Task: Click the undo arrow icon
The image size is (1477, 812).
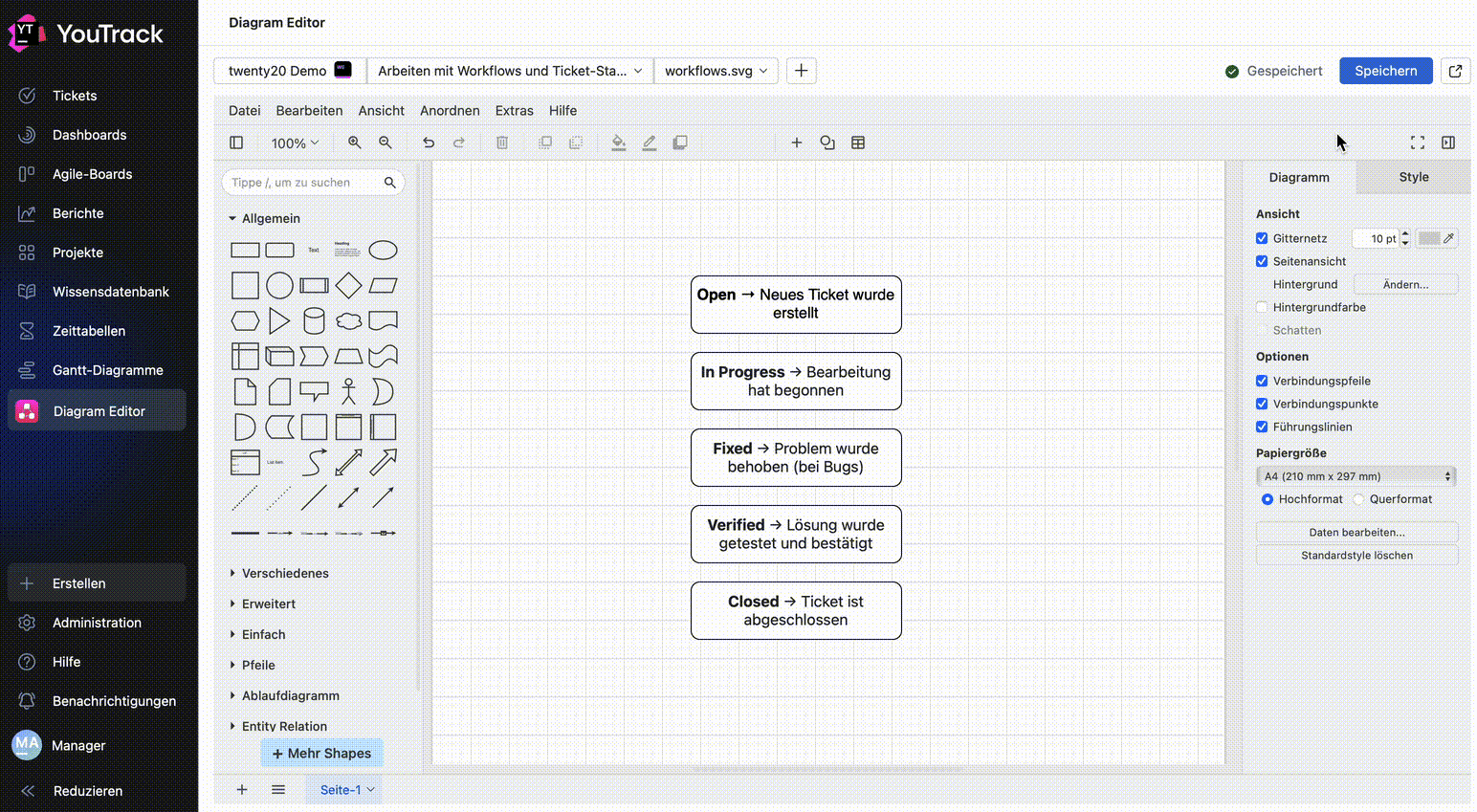Action: pyautogui.click(x=429, y=143)
